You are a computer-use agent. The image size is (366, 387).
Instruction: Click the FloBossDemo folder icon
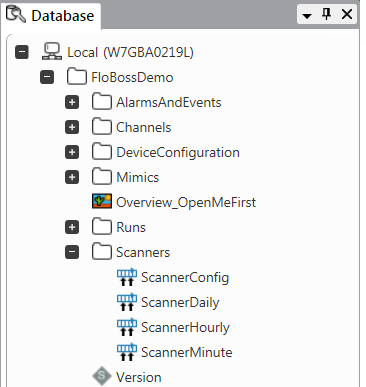[77, 77]
